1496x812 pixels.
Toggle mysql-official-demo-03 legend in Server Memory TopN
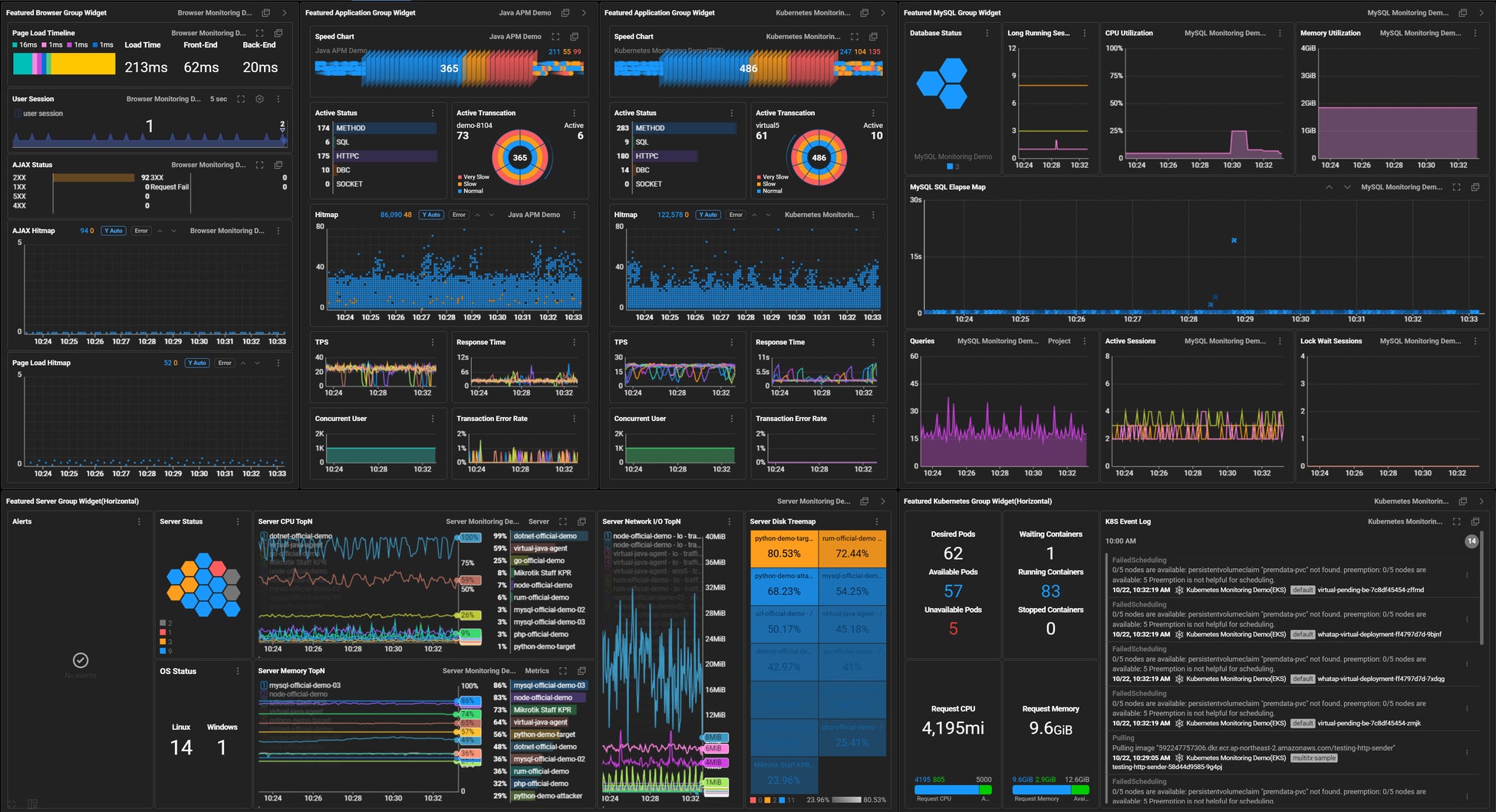coord(300,685)
